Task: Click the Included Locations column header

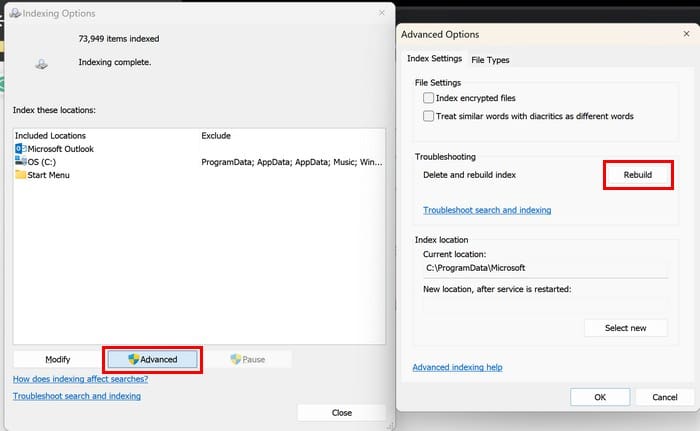Action: 50,135
